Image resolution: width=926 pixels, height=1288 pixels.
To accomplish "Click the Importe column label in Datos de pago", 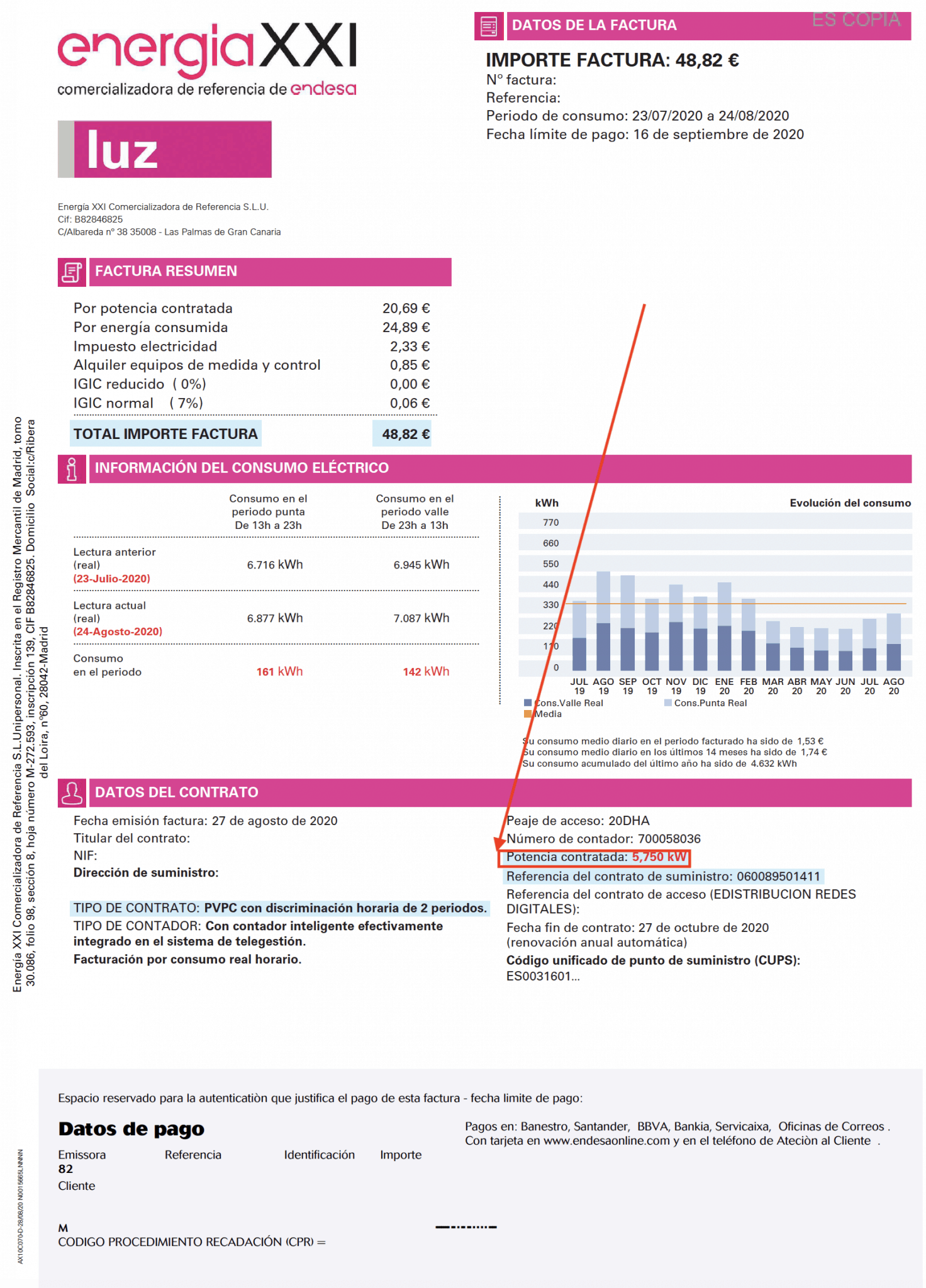I will click(401, 1155).
